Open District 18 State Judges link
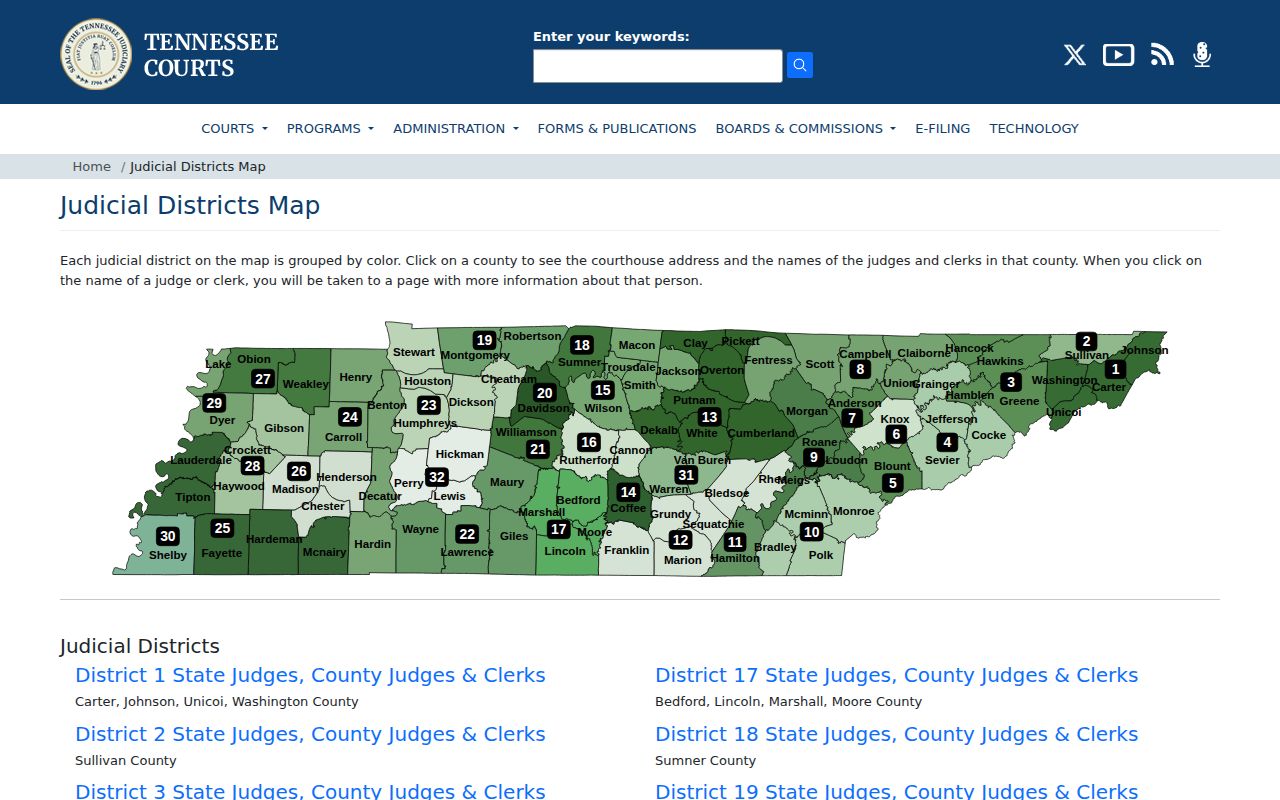1280x800 pixels. [896, 734]
